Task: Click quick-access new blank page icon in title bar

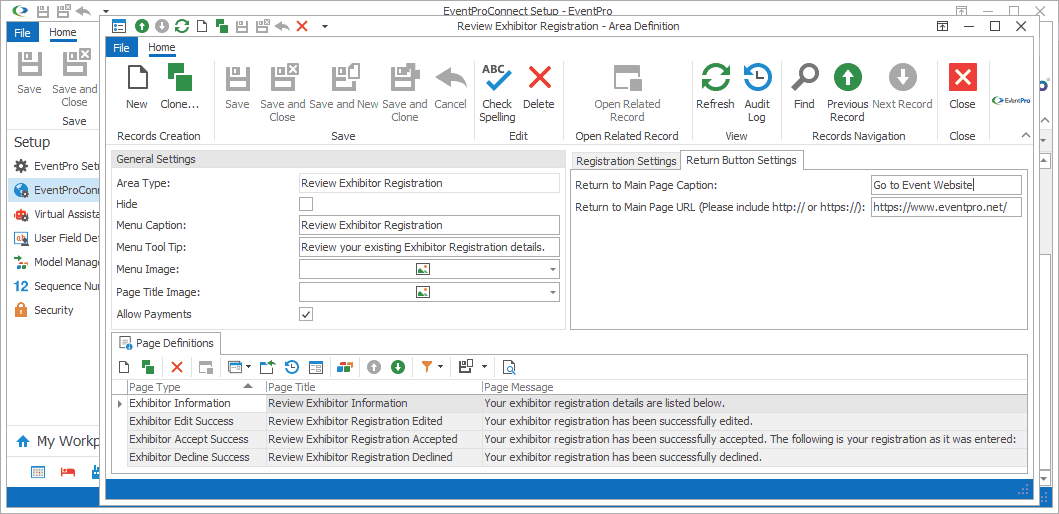Action: [201, 26]
